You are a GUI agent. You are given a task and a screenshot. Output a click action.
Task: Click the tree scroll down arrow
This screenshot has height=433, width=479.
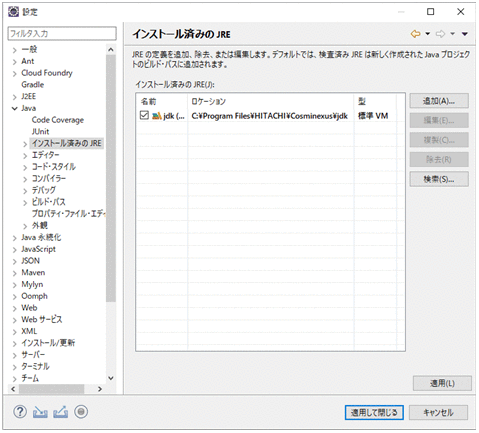click(x=111, y=378)
